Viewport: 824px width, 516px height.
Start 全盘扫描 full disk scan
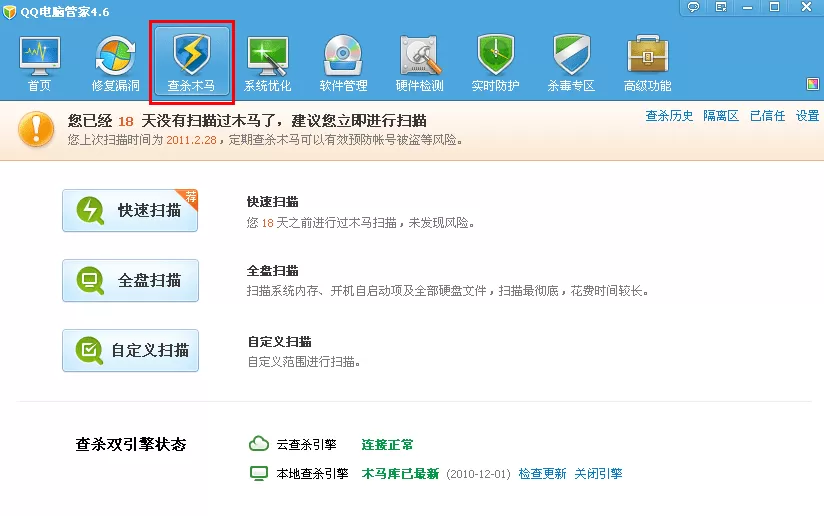[130, 280]
